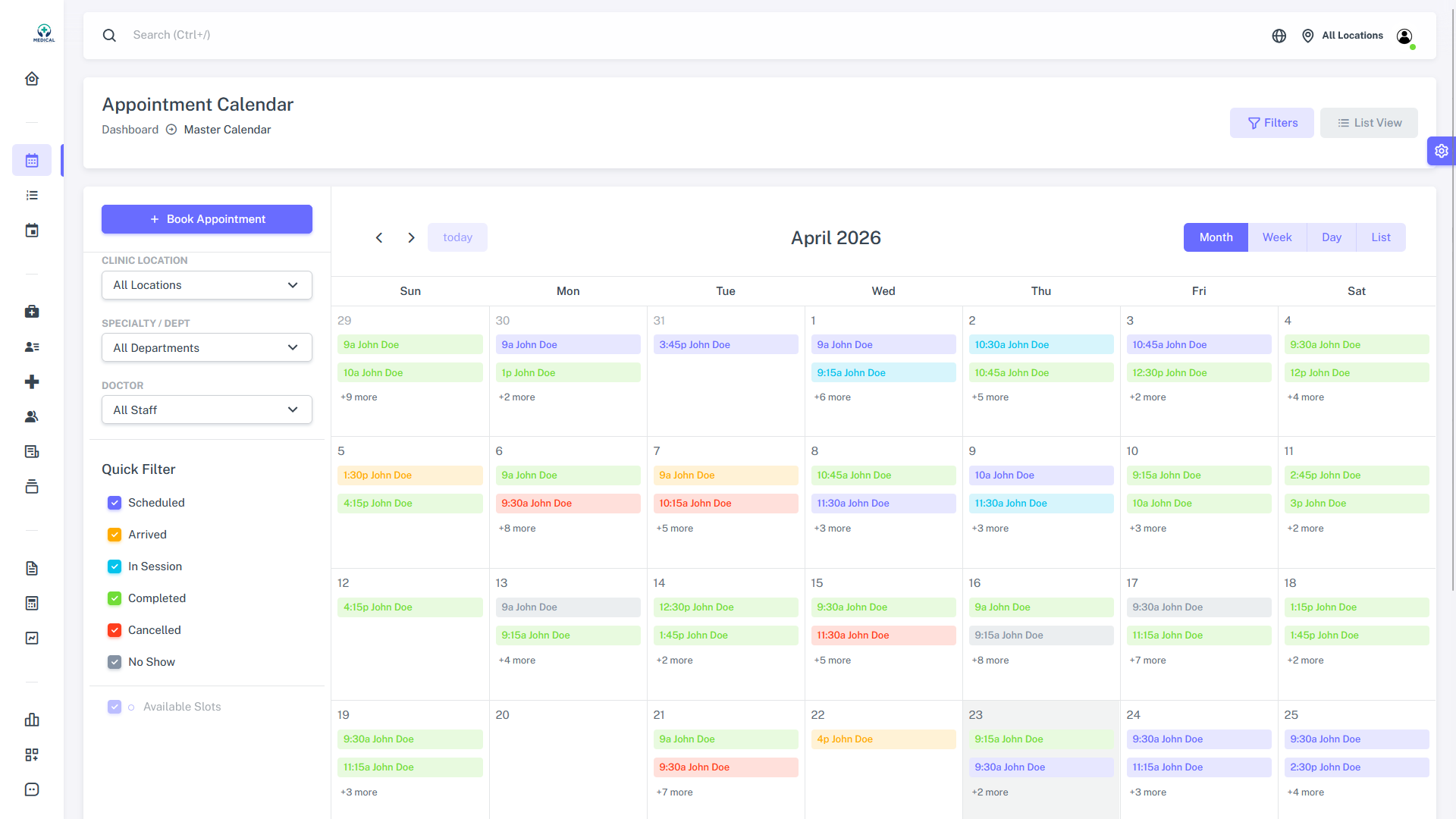The width and height of the screenshot is (1456, 819).
Task: Open the numbered list icon in sidebar
Action: point(32,196)
